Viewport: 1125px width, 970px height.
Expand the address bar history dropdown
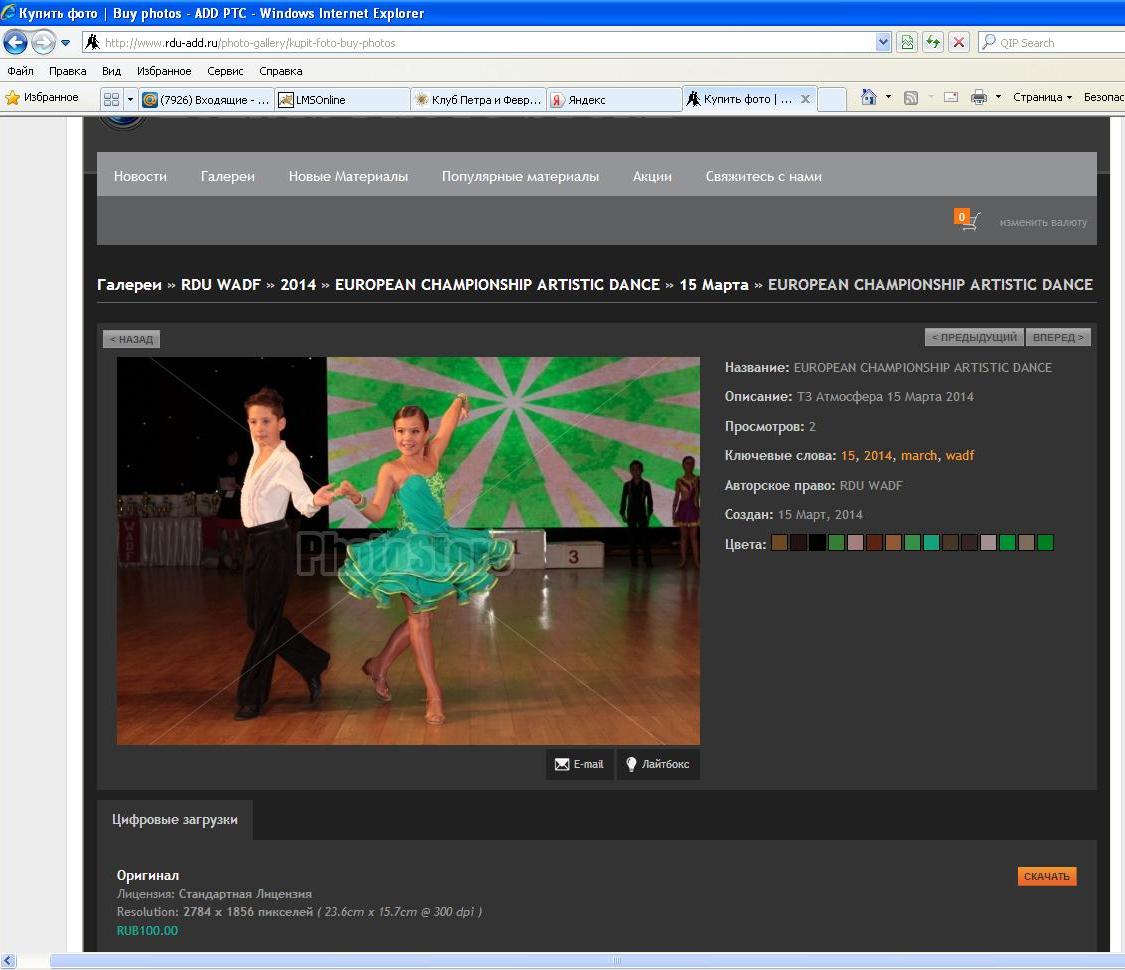tap(883, 42)
